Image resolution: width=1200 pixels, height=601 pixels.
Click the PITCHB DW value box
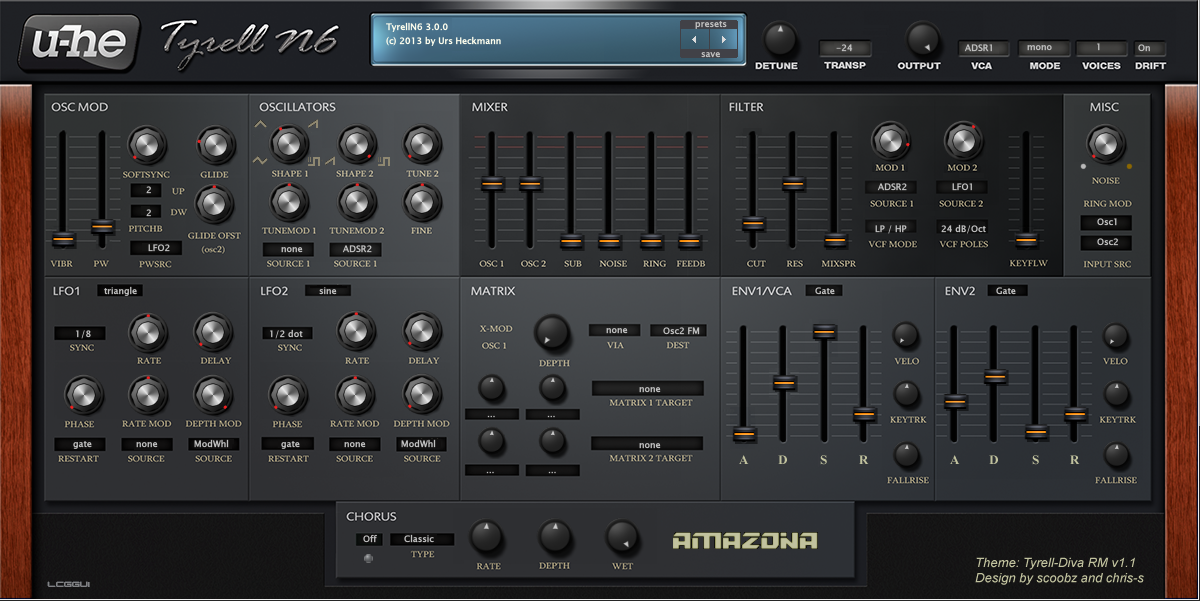coord(147,212)
